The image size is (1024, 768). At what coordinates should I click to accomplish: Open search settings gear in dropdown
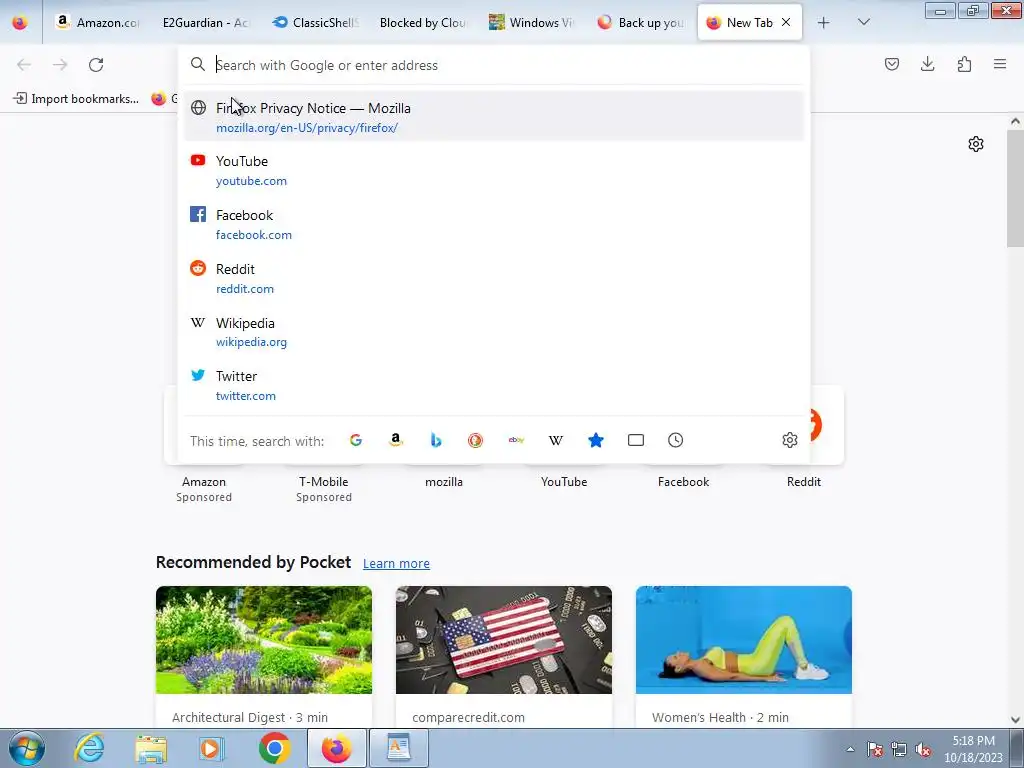790,440
